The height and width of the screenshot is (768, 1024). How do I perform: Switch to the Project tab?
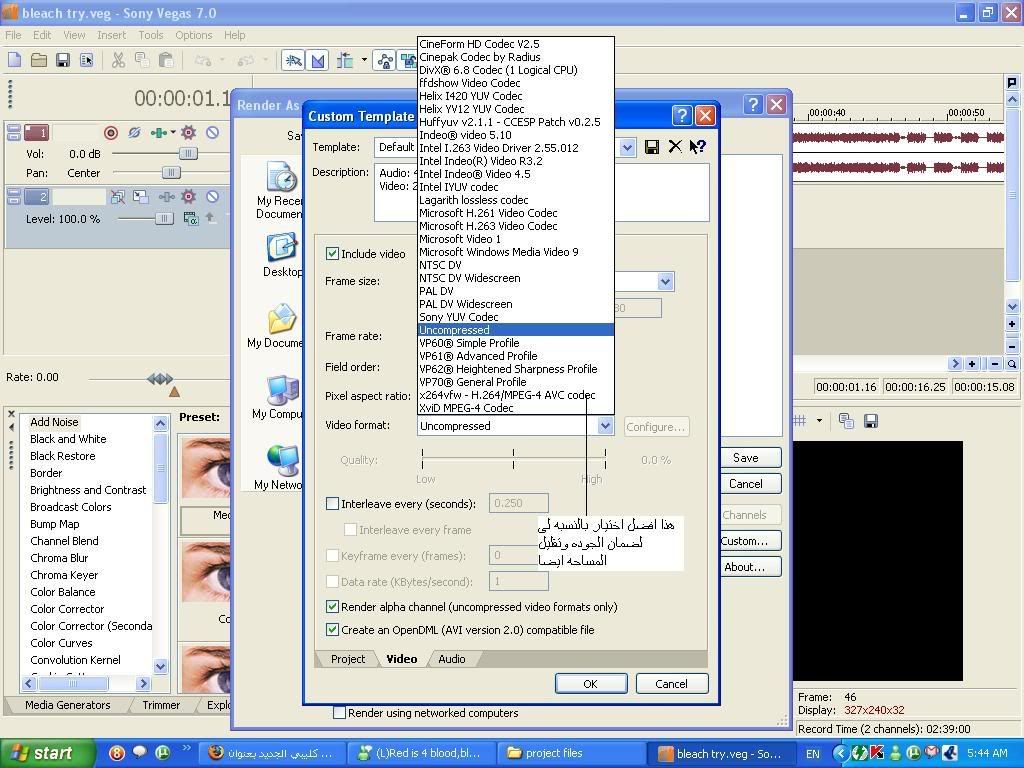pyautogui.click(x=348, y=659)
